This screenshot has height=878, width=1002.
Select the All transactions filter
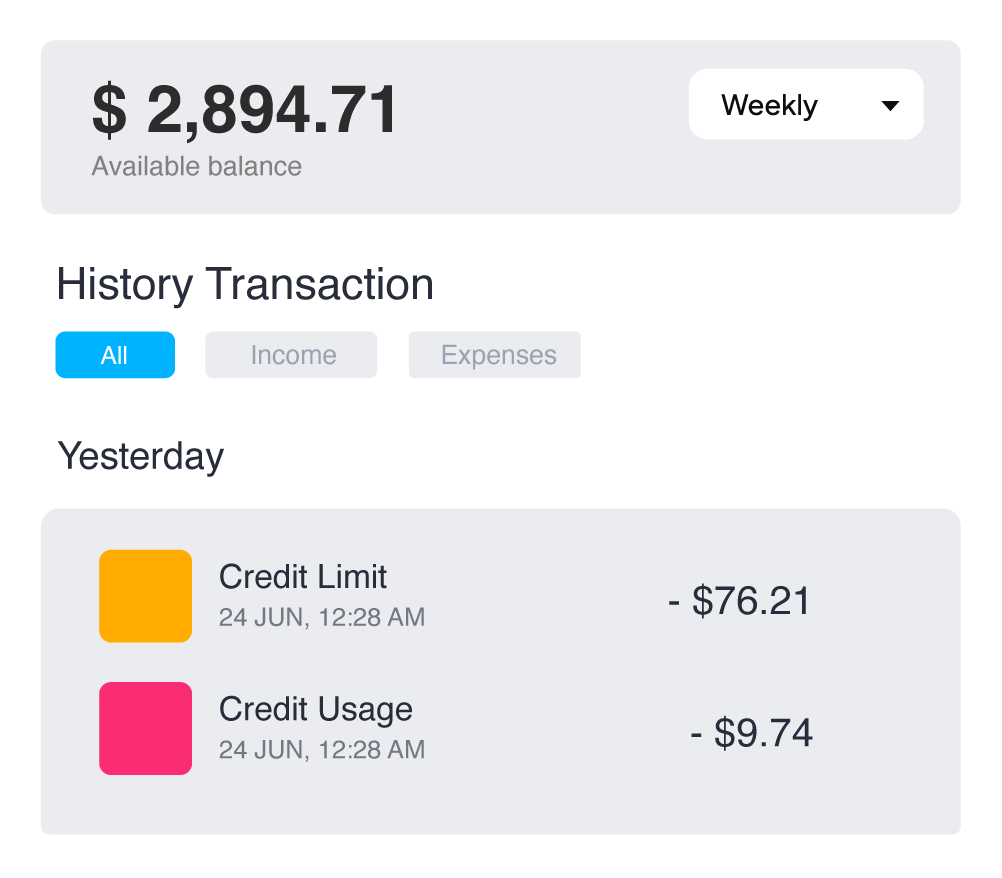[x=115, y=355]
